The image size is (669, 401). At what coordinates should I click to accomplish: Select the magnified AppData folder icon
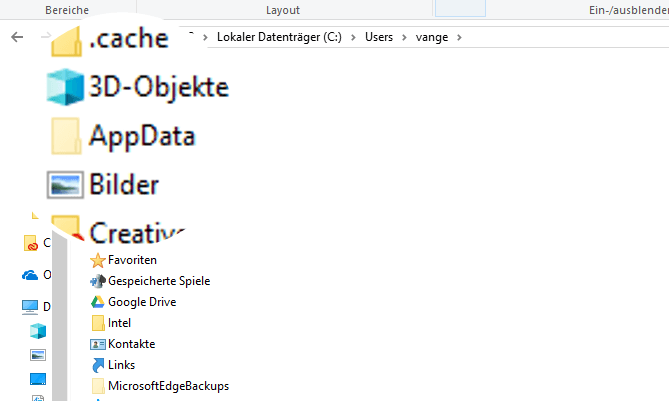(x=66, y=136)
